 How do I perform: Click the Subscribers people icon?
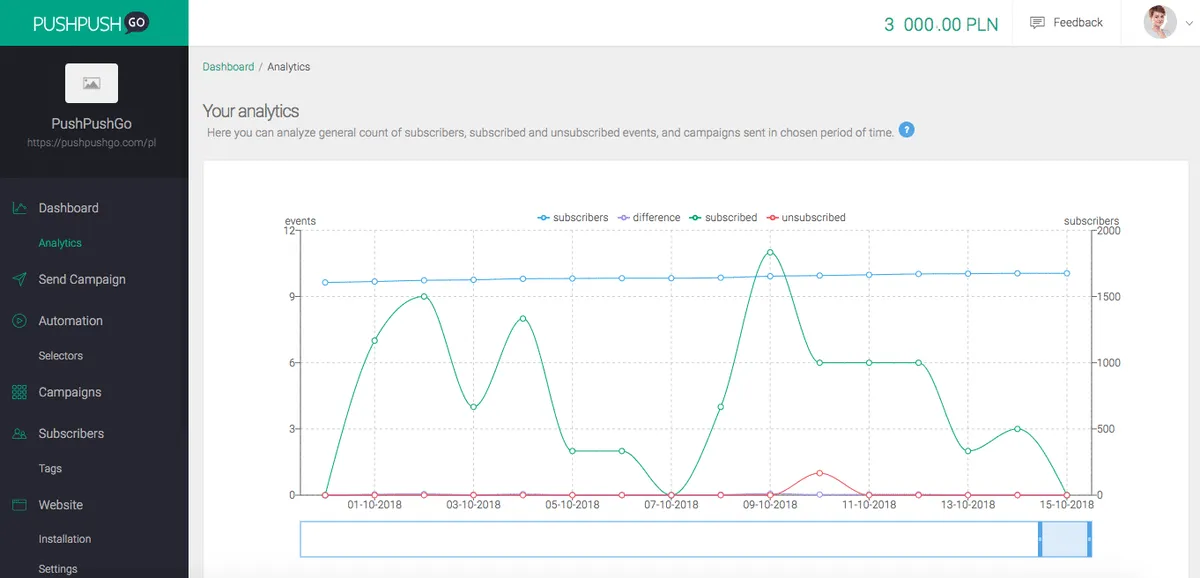[19, 434]
